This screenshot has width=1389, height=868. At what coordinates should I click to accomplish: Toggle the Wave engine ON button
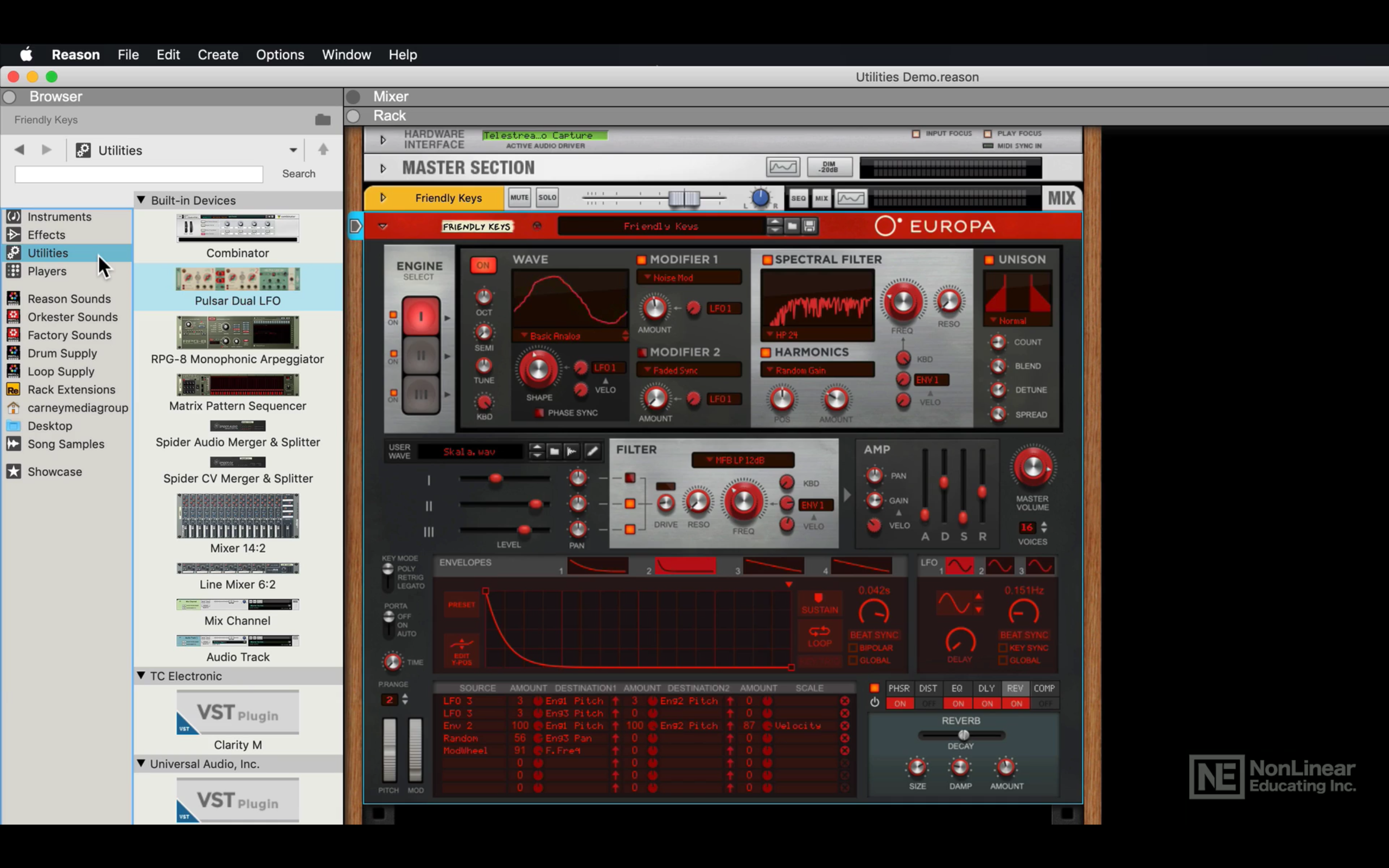pyautogui.click(x=483, y=265)
